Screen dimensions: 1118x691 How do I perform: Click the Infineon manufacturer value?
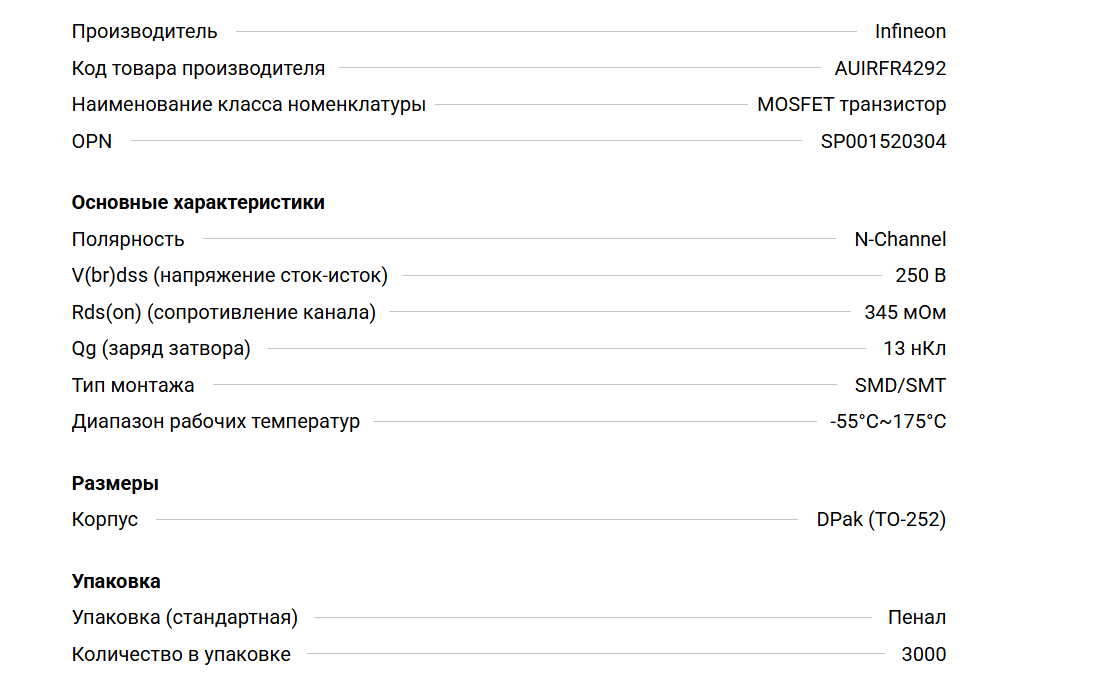coord(910,31)
